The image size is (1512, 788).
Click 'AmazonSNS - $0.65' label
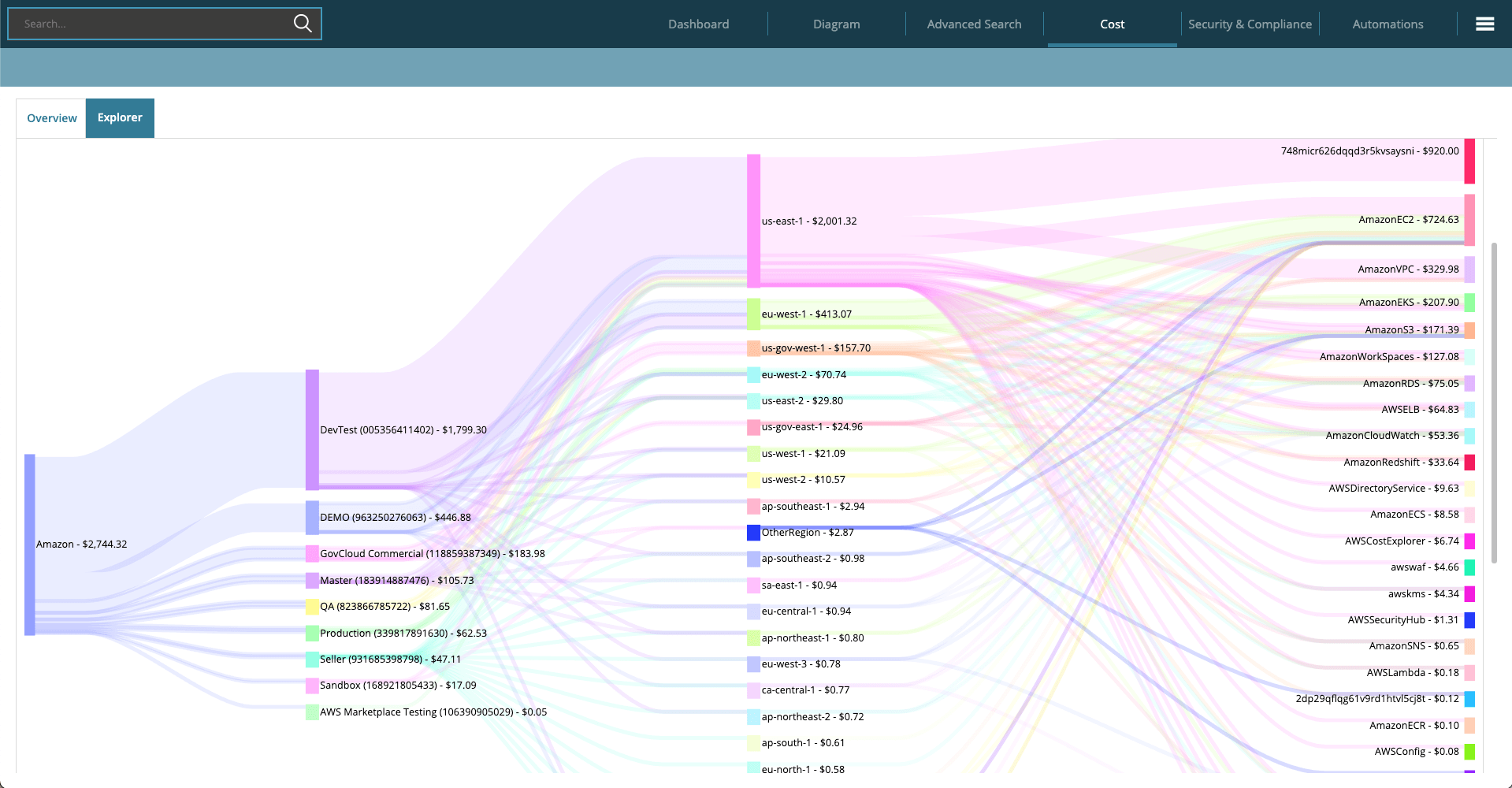tap(1414, 646)
